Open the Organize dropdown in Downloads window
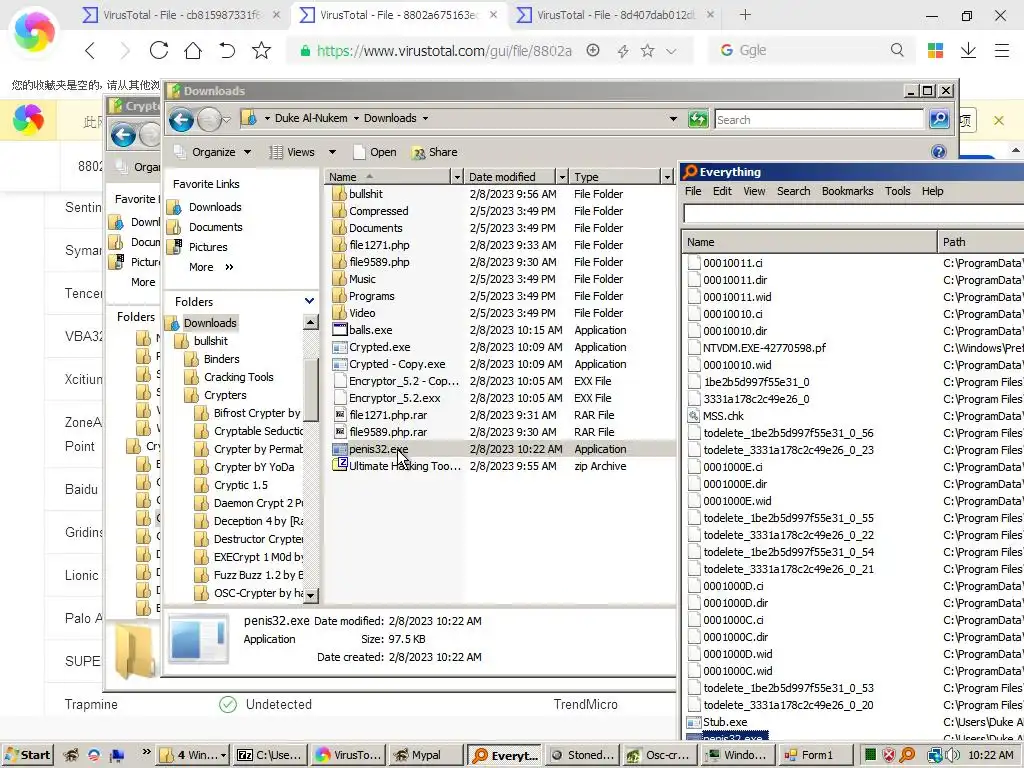The height and width of the screenshot is (768, 1024). click(213, 152)
